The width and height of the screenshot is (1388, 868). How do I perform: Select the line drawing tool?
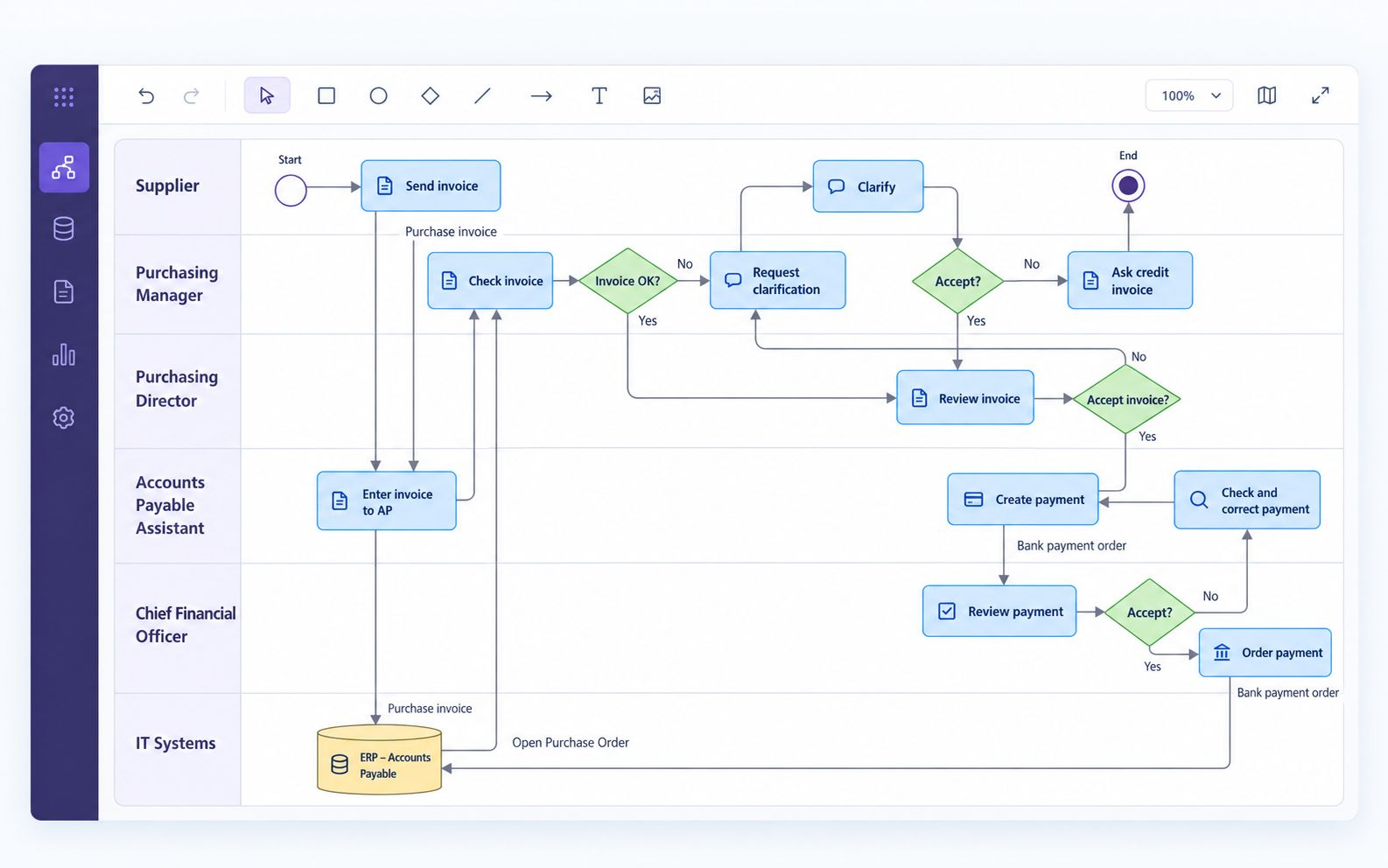tap(482, 95)
